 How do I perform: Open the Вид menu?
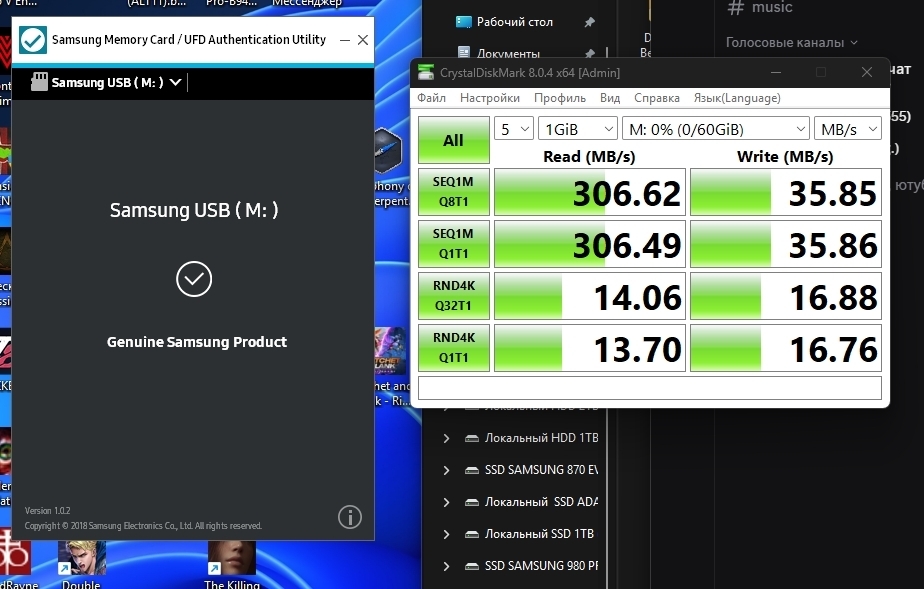[610, 98]
